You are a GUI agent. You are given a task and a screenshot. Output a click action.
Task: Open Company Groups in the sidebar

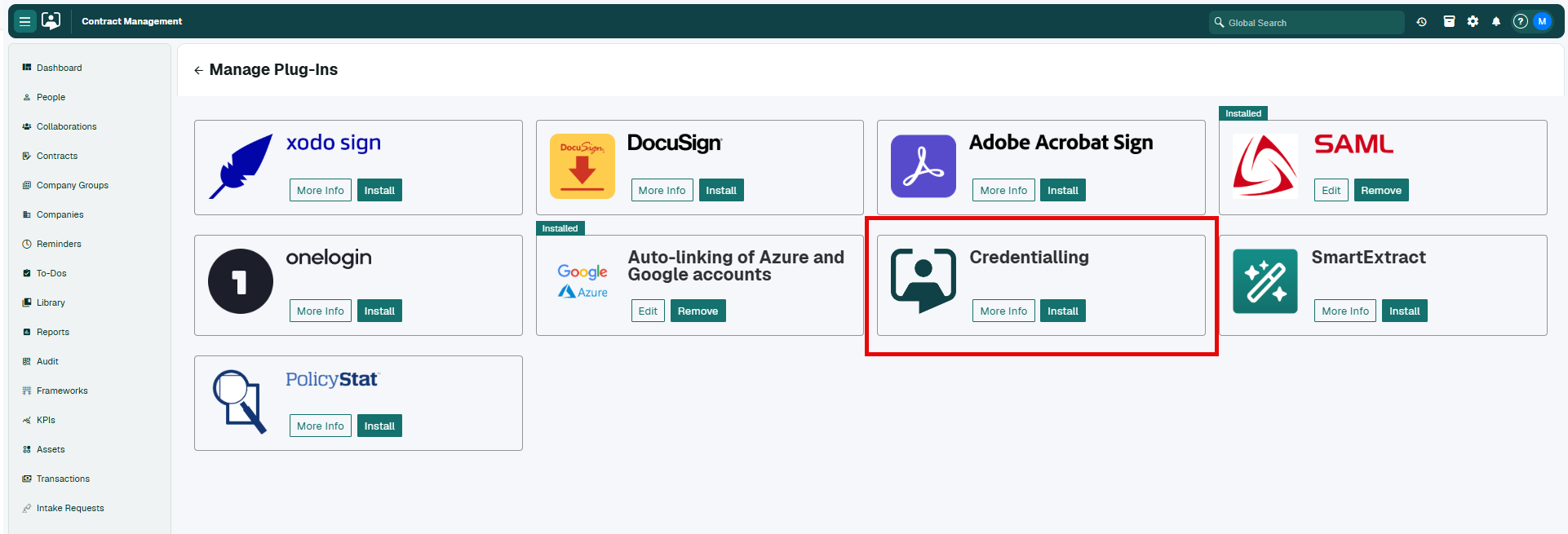pyautogui.click(x=72, y=185)
